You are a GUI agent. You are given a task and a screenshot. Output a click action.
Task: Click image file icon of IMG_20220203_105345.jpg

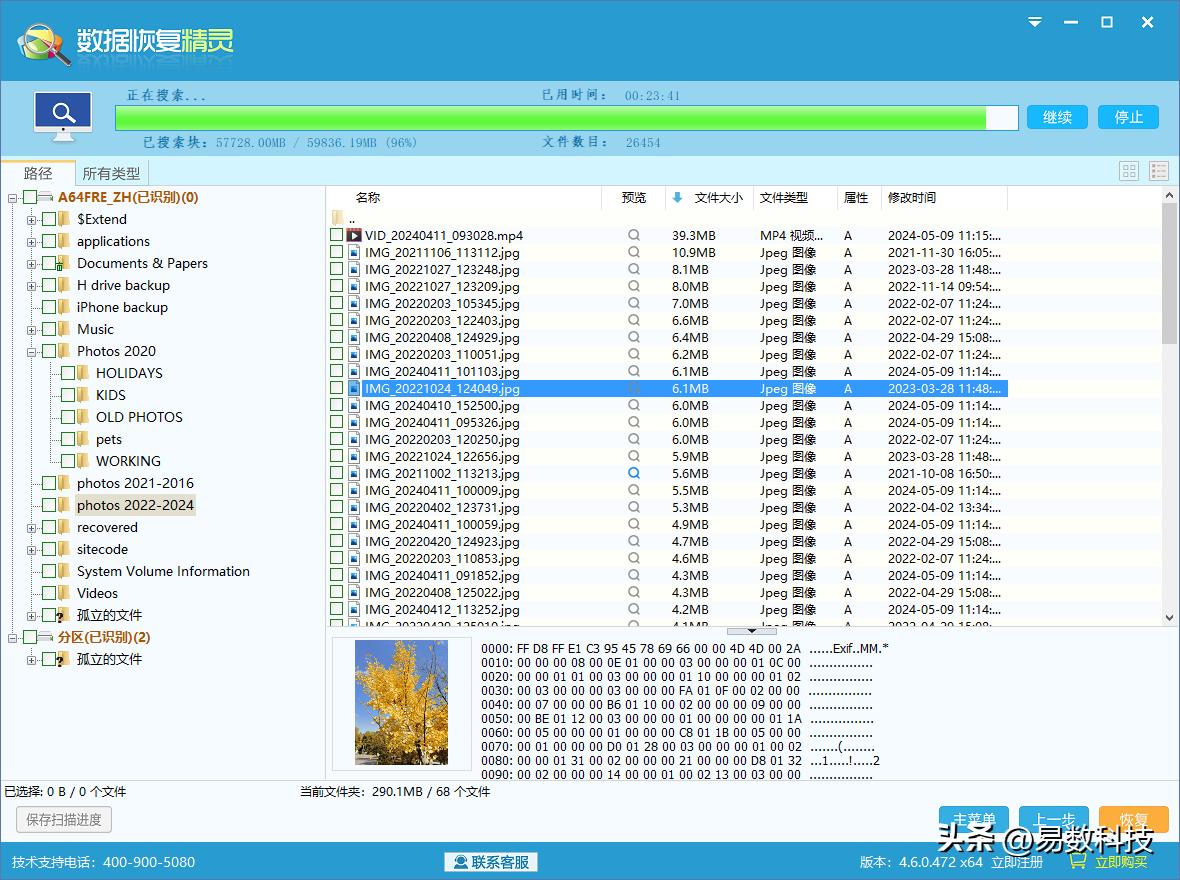354,303
